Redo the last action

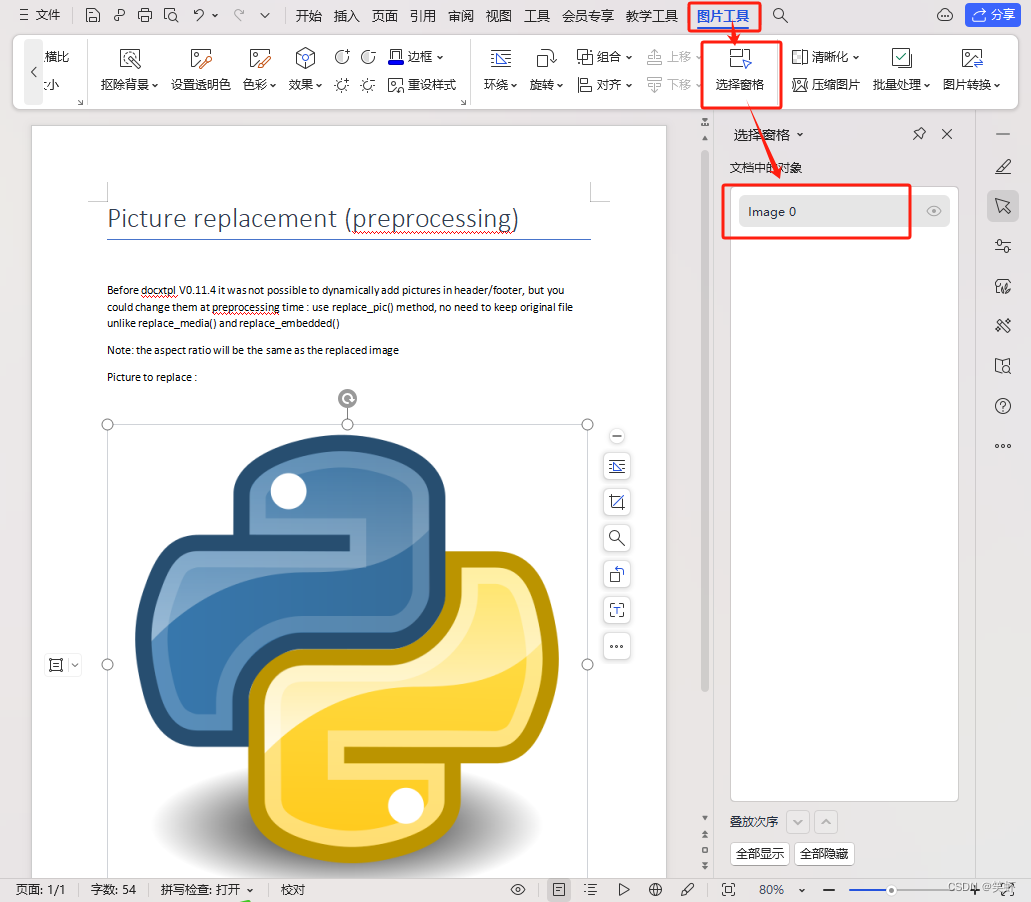coord(239,15)
